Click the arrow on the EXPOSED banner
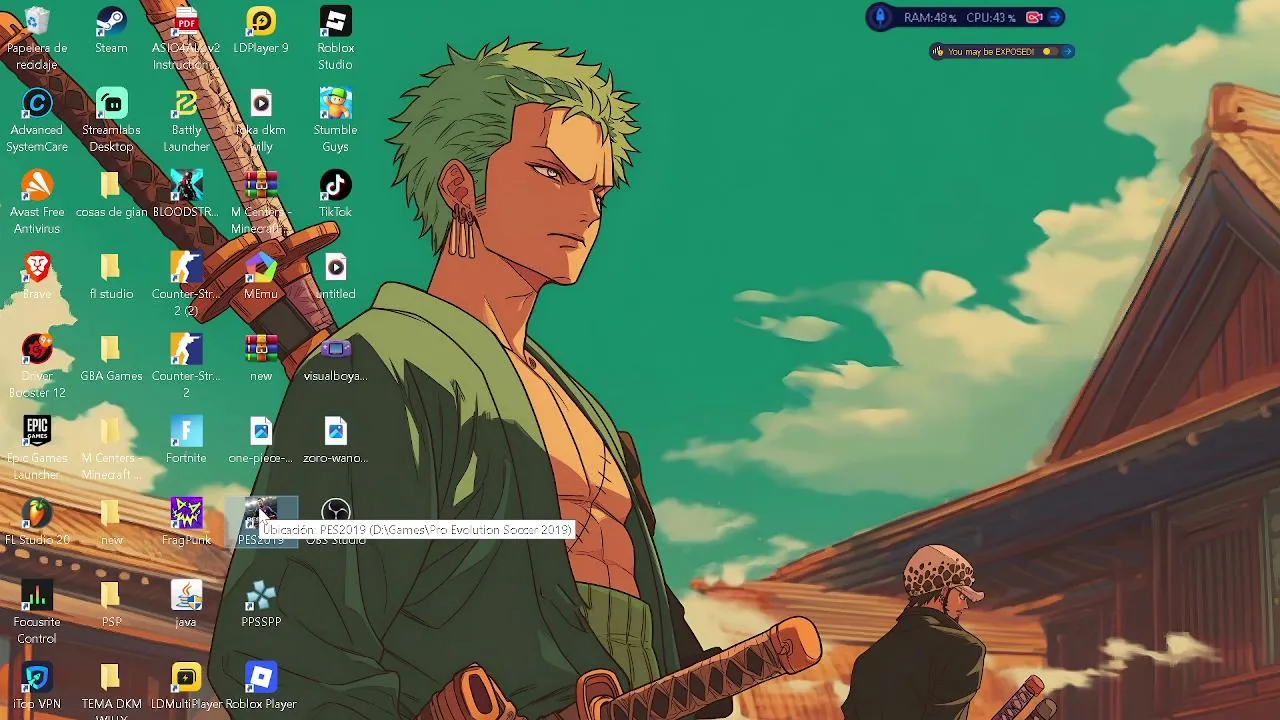The width and height of the screenshot is (1280, 720). tap(1067, 51)
